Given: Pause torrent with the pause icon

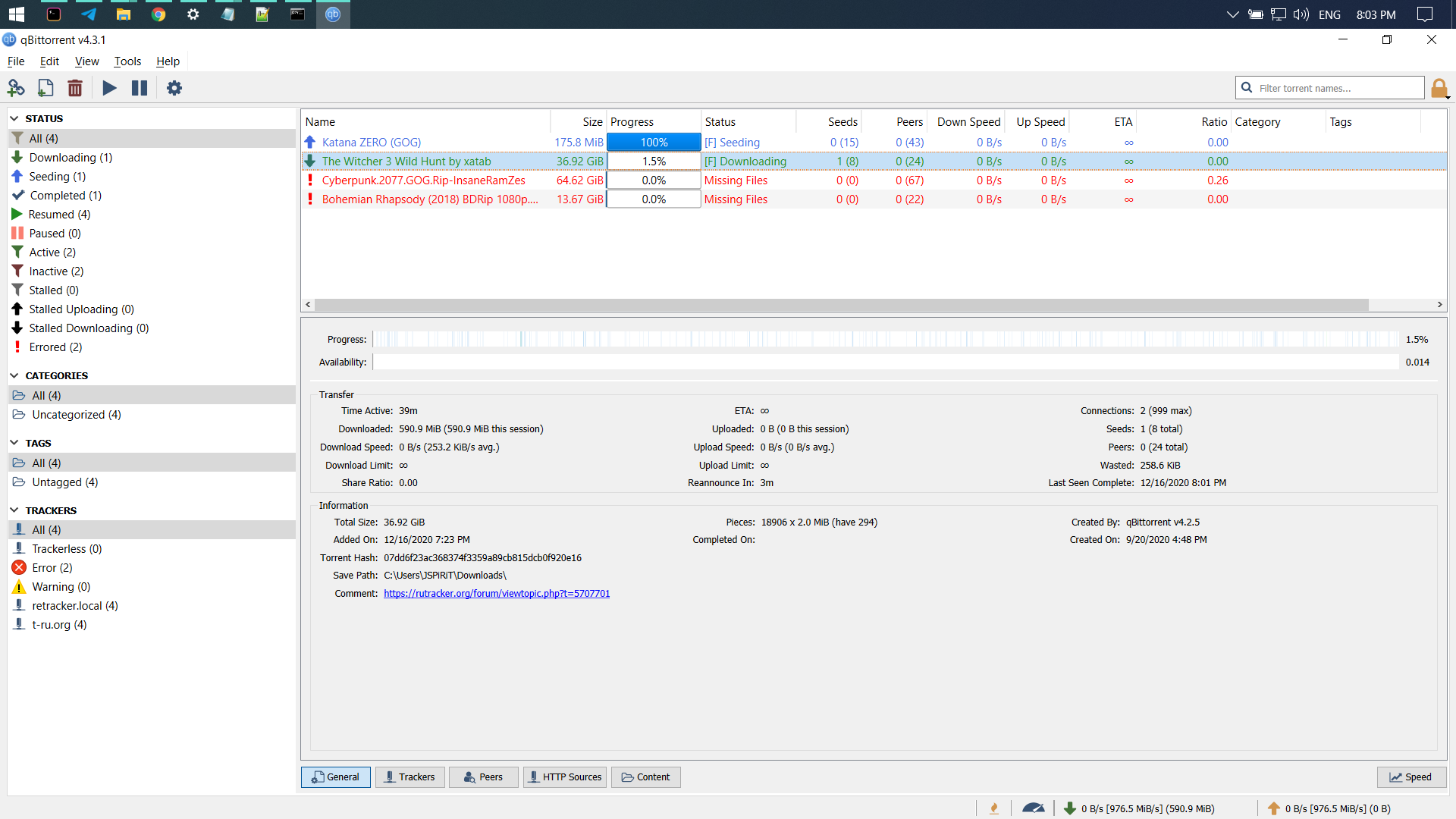Looking at the screenshot, I should click(x=140, y=88).
